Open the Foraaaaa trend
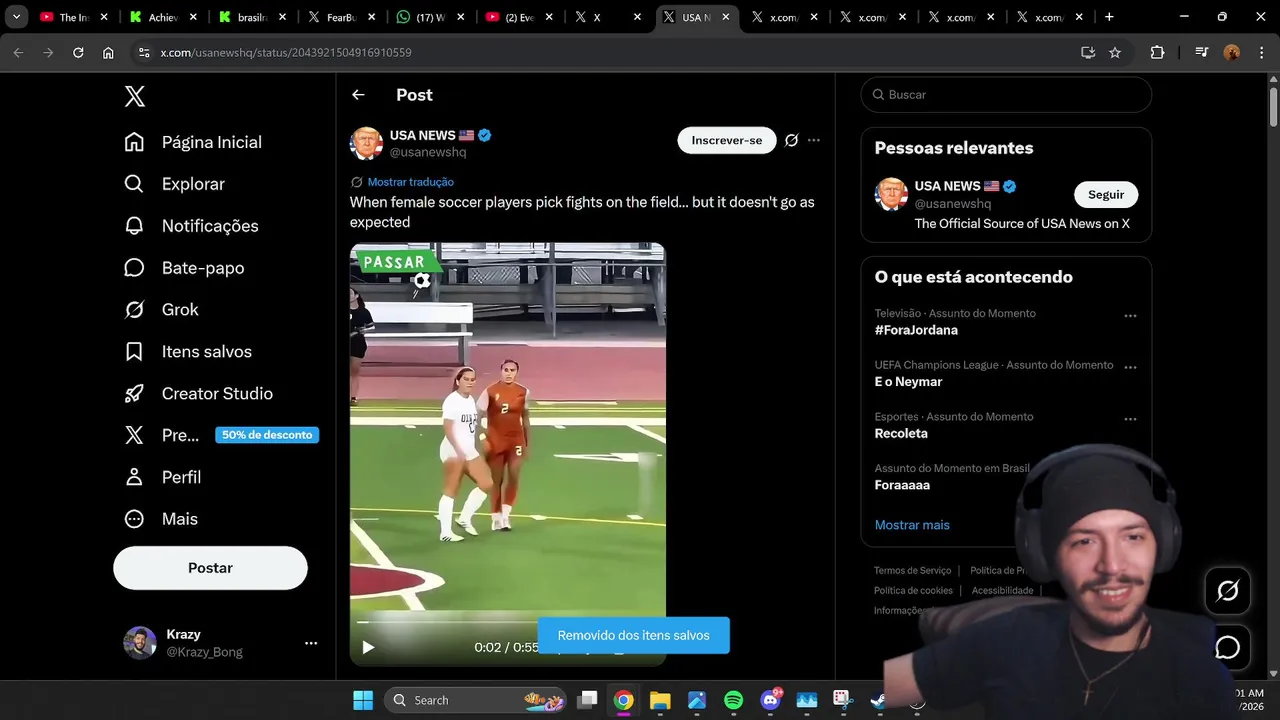Screen dimensions: 1280x720 point(902,485)
